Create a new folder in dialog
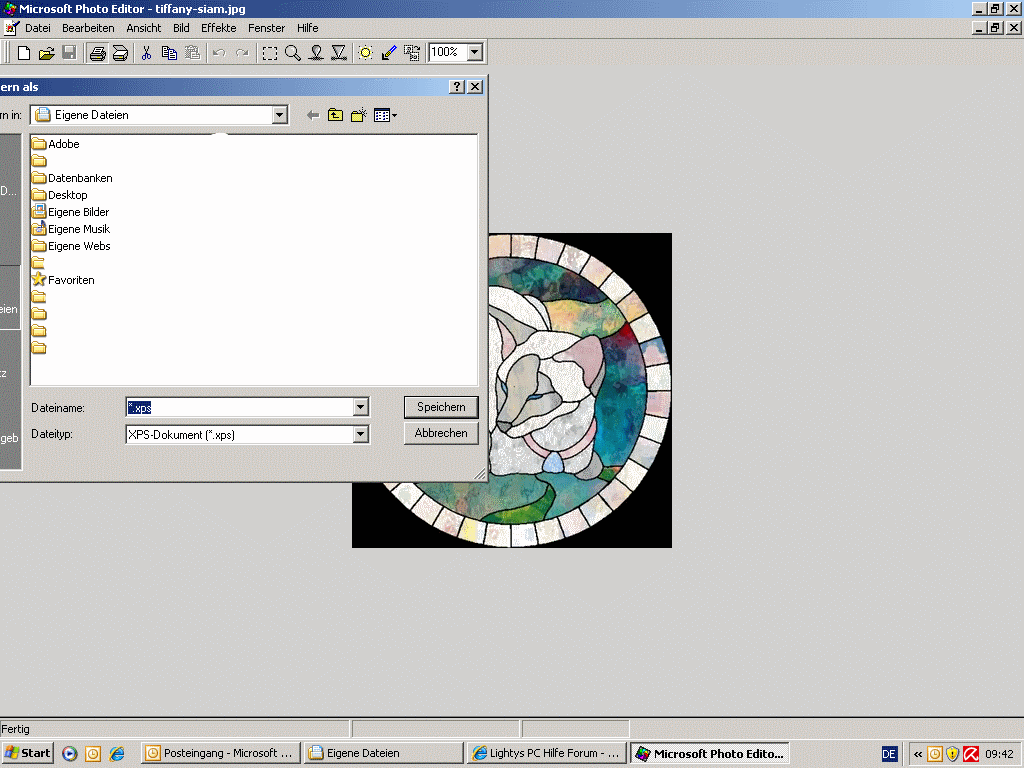Viewport: 1024px width, 768px height. (x=359, y=116)
